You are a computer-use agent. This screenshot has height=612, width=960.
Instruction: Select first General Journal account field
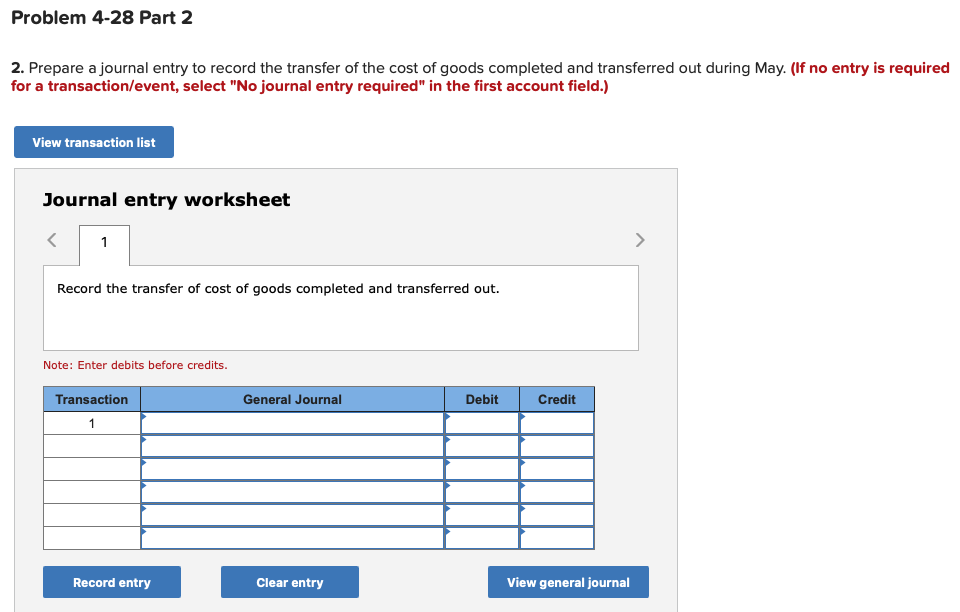(293, 423)
